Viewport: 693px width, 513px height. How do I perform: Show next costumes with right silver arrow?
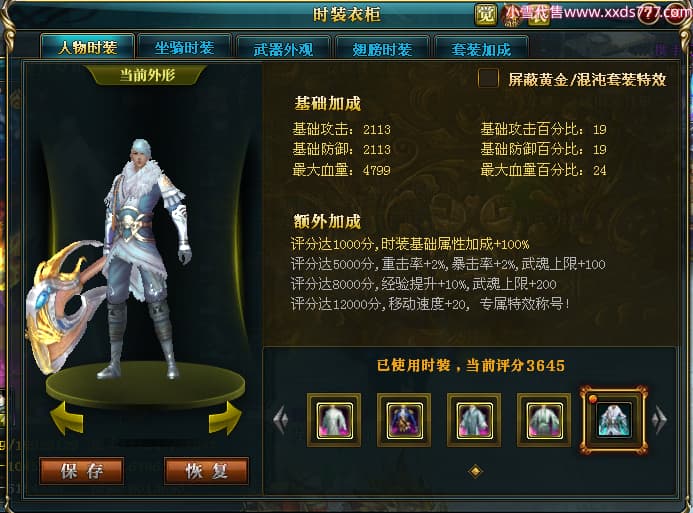(659, 418)
